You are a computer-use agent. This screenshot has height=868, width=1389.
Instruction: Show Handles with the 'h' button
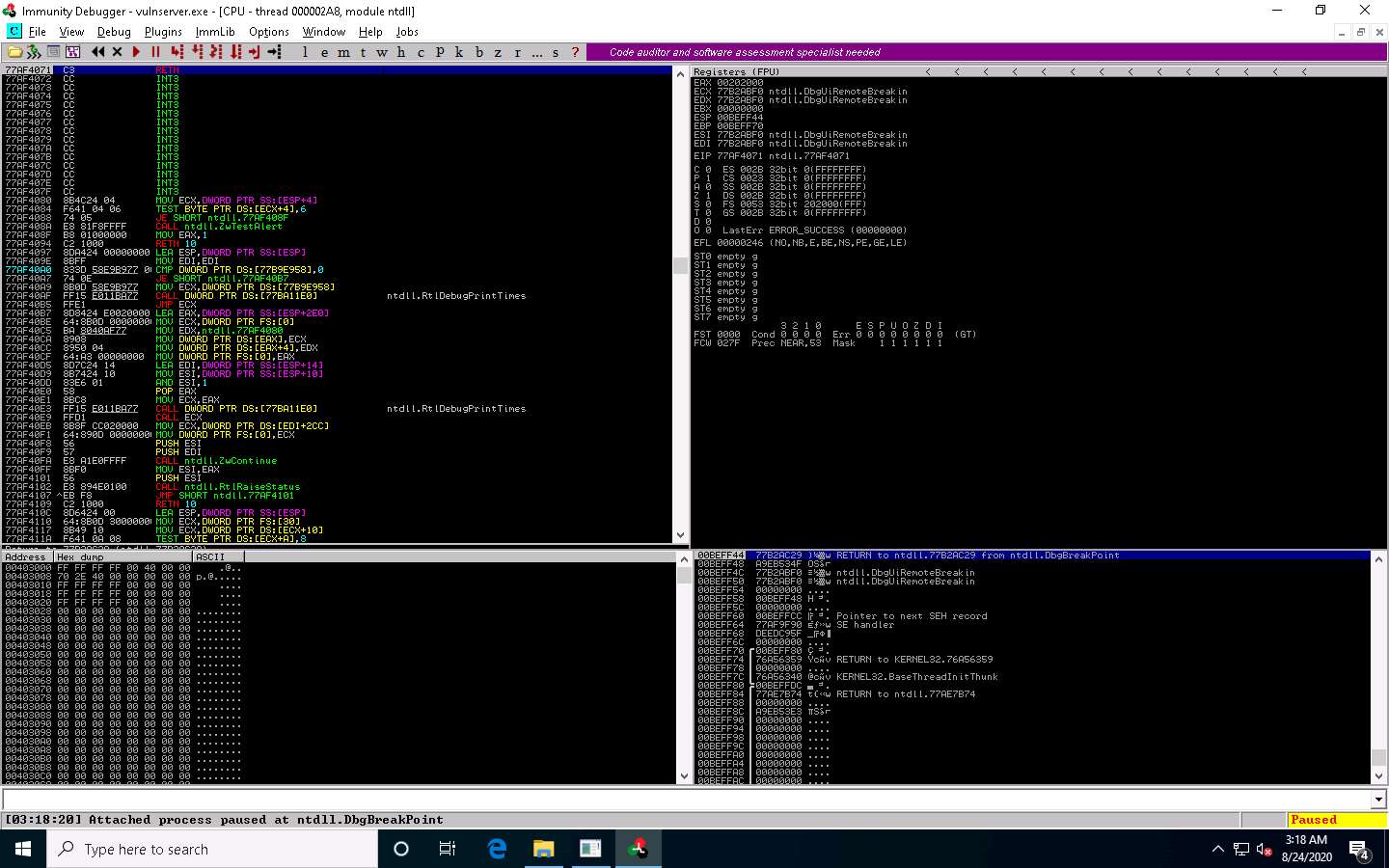pos(401,52)
